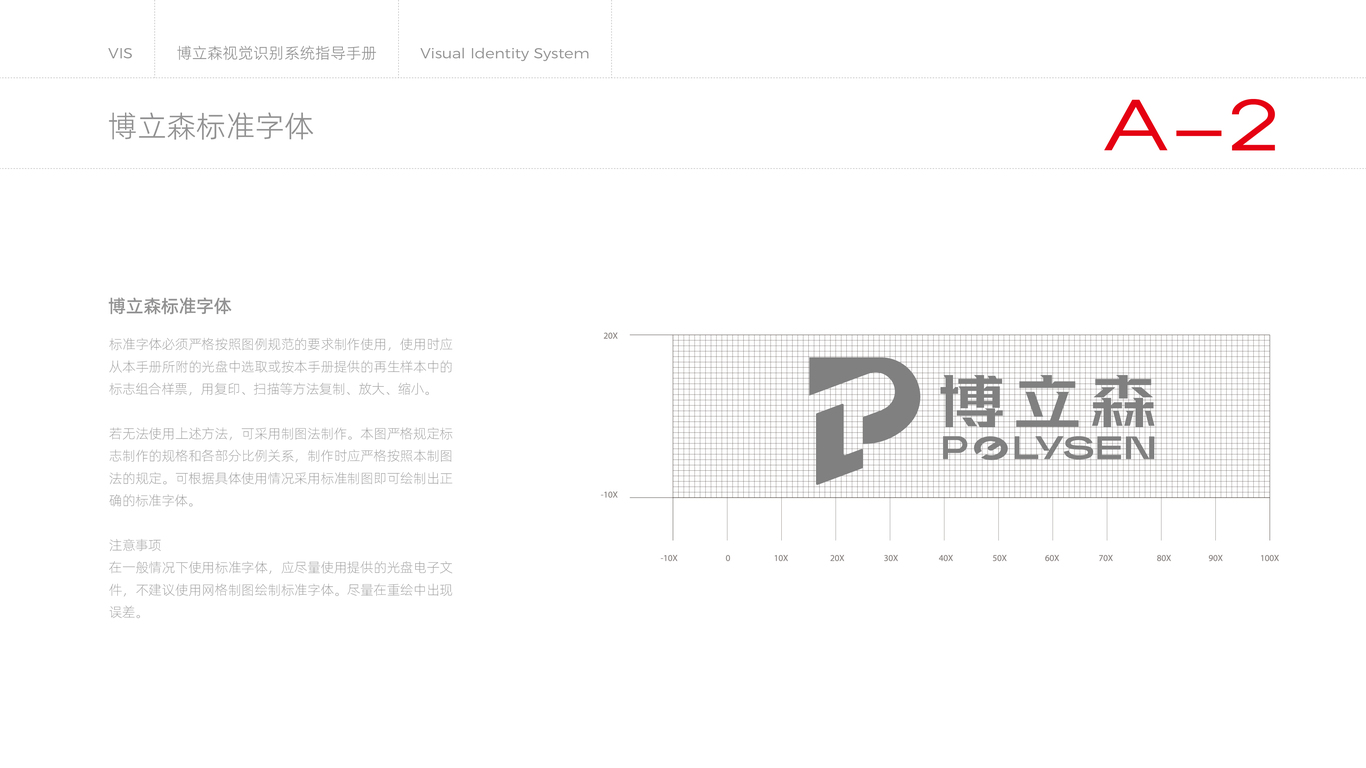1366x768 pixels.
Task: Click the "10X" horizontal axis label
Action: [x=781, y=558]
